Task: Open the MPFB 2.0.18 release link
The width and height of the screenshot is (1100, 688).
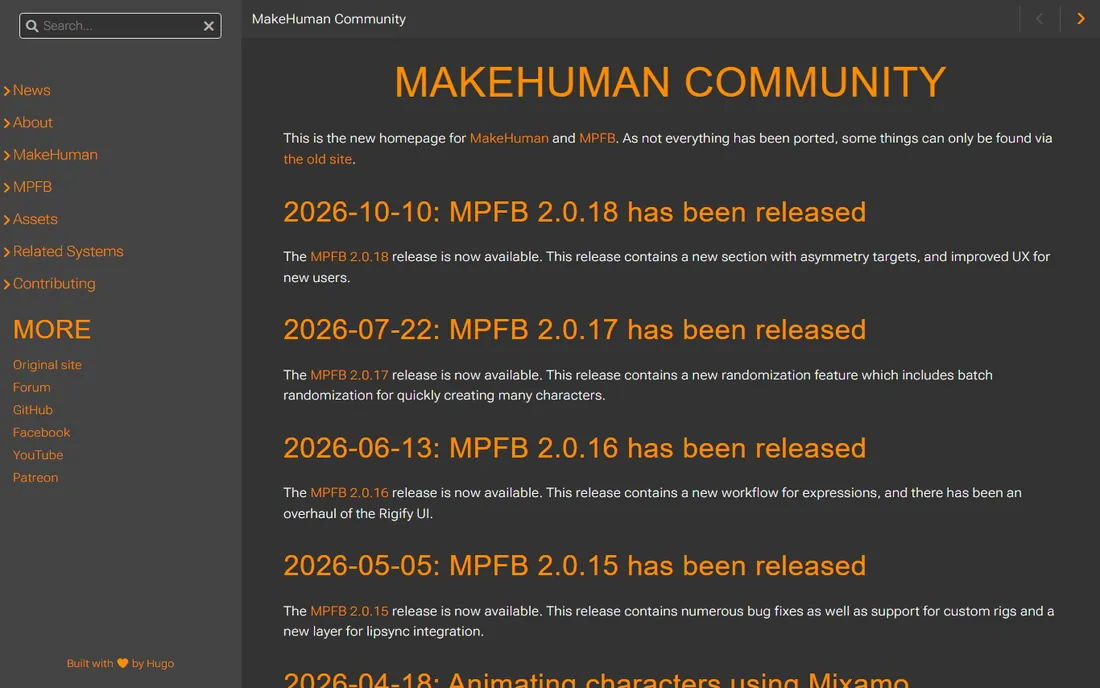Action: pos(349,257)
